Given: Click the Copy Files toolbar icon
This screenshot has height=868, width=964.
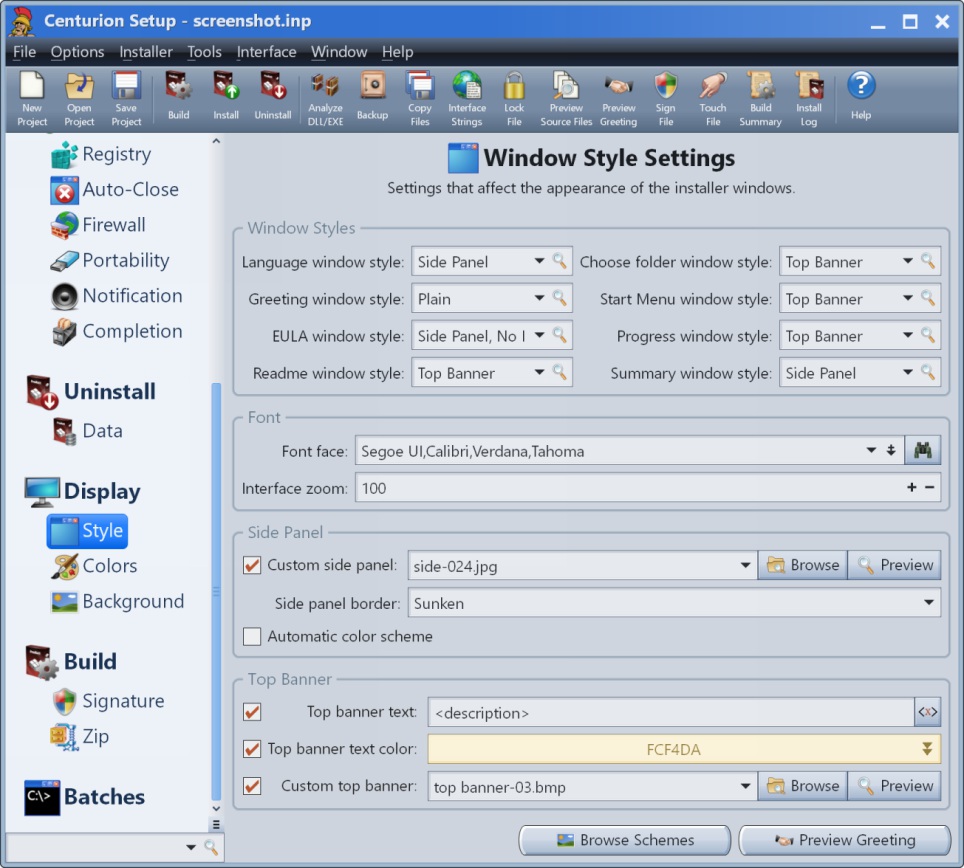Looking at the screenshot, I should [420, 98].
